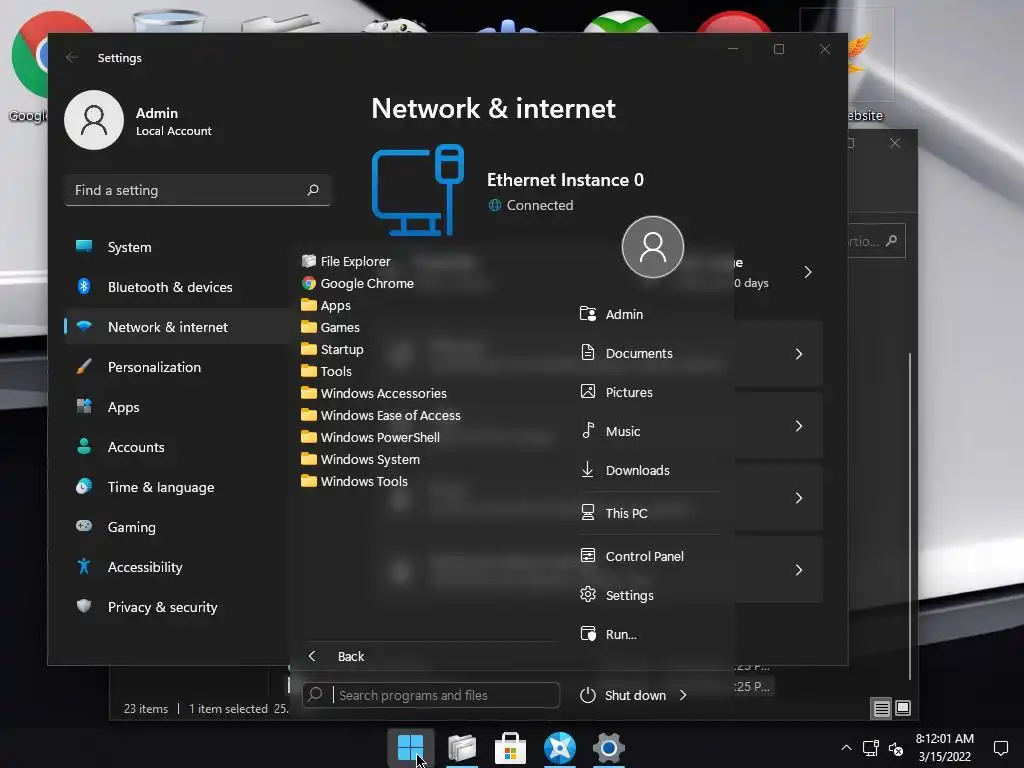
Task: Click the background Explorer window scrollbar
Action: (910, 516)
